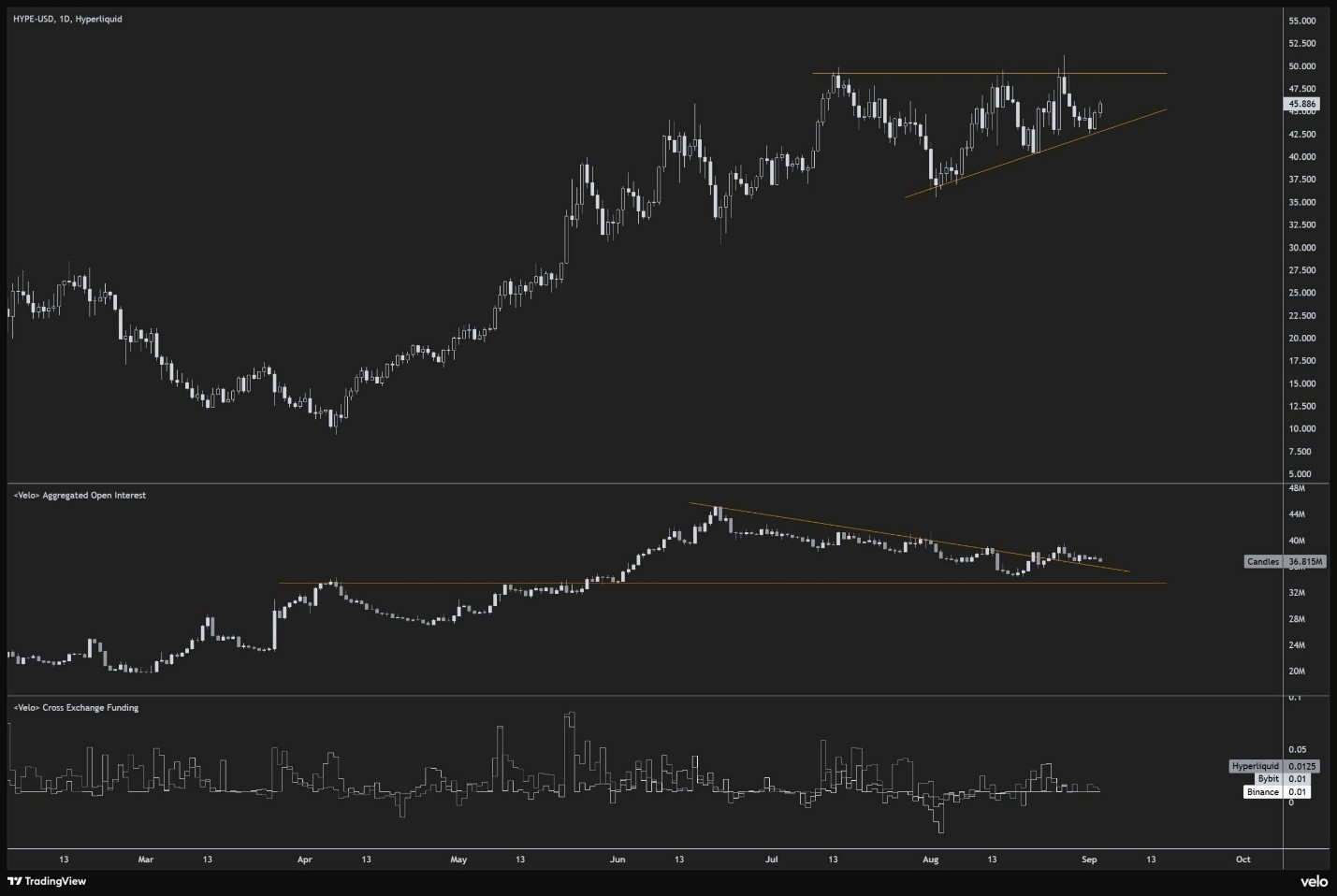Image resolution: width=1337 pixels, height=896 pixels.
Task: Select the HYPE-USD symbol title
Action: tap(67, 19)
